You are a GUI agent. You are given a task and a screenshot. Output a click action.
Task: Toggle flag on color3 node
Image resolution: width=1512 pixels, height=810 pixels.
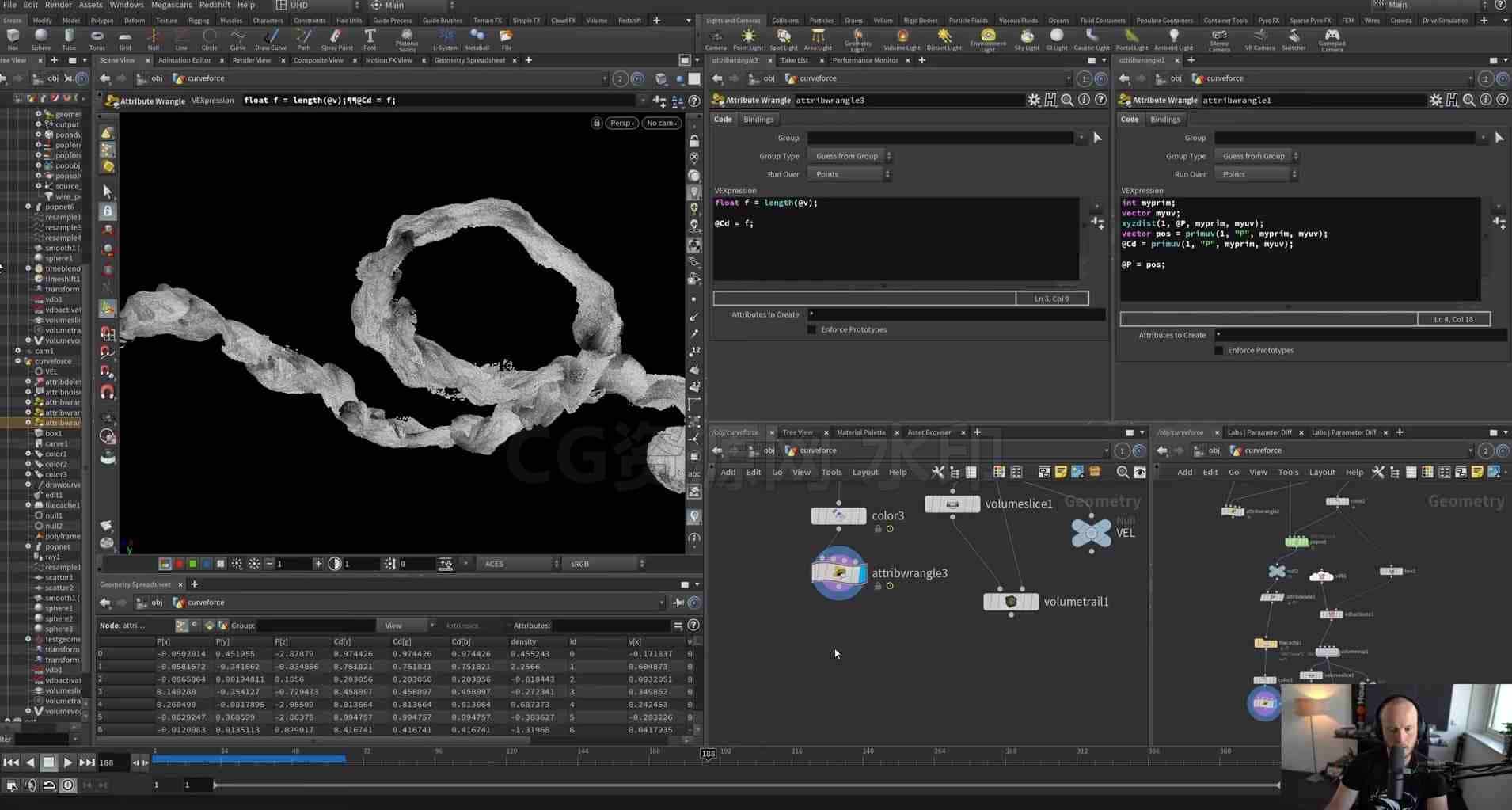pos(890,529)
